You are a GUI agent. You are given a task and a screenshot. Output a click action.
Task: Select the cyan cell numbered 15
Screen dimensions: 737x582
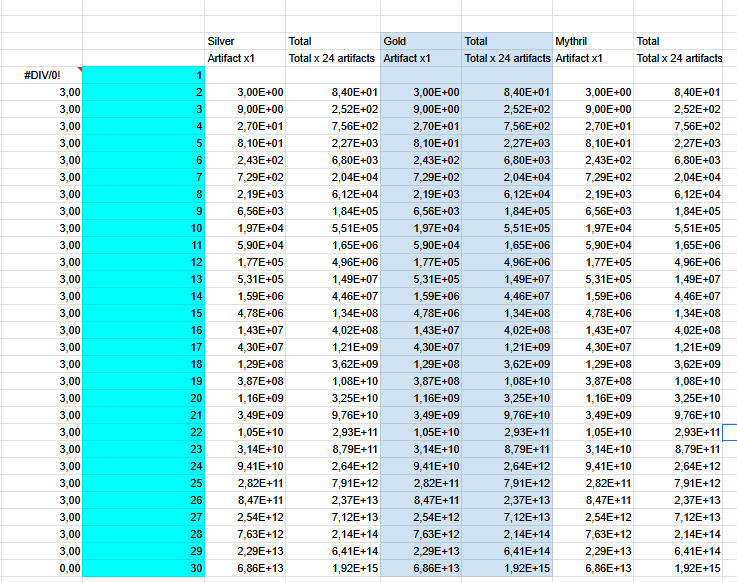(x=143, y=313)
